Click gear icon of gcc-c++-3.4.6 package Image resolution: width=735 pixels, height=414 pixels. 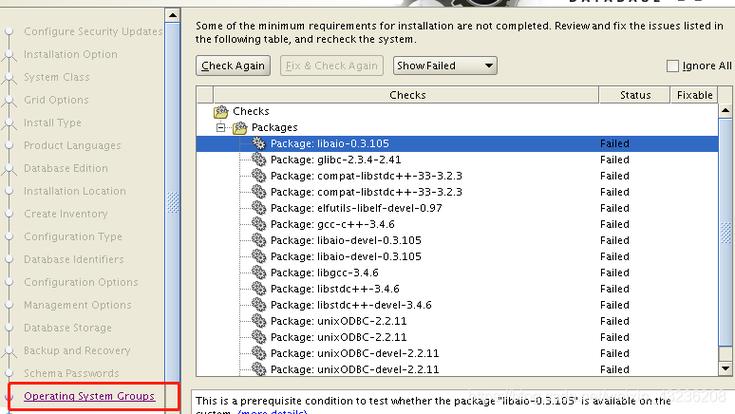coord(259,224)
